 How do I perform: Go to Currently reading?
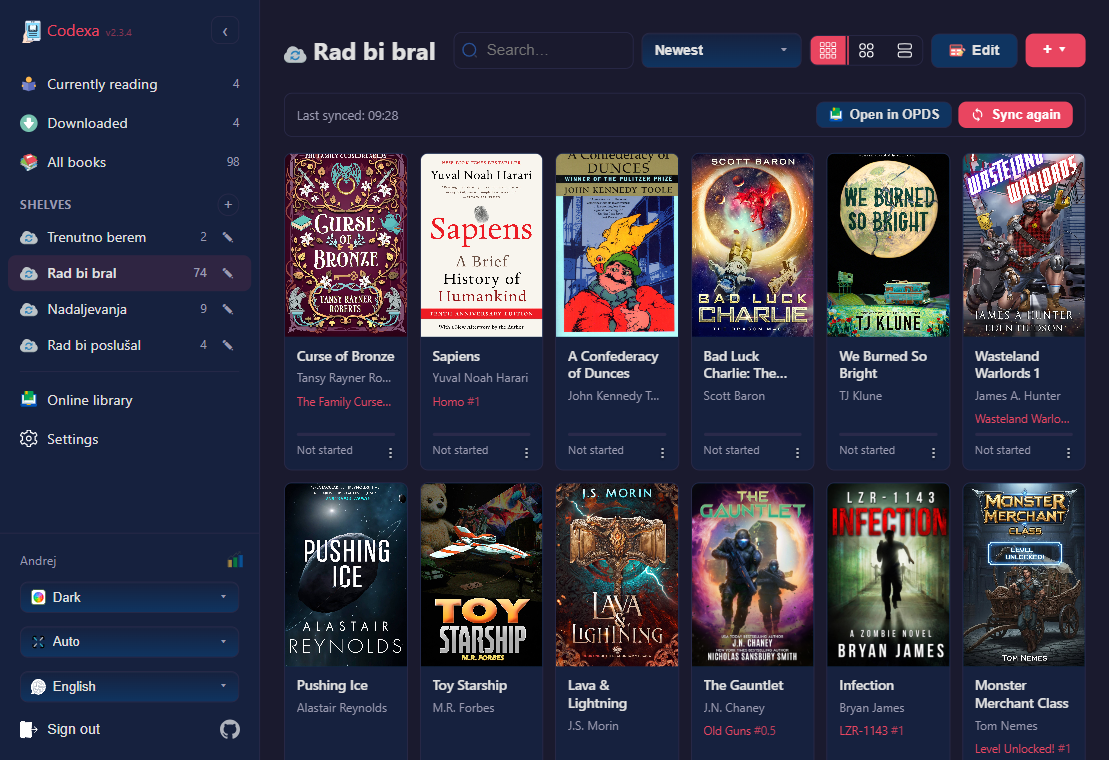point(129,84)
